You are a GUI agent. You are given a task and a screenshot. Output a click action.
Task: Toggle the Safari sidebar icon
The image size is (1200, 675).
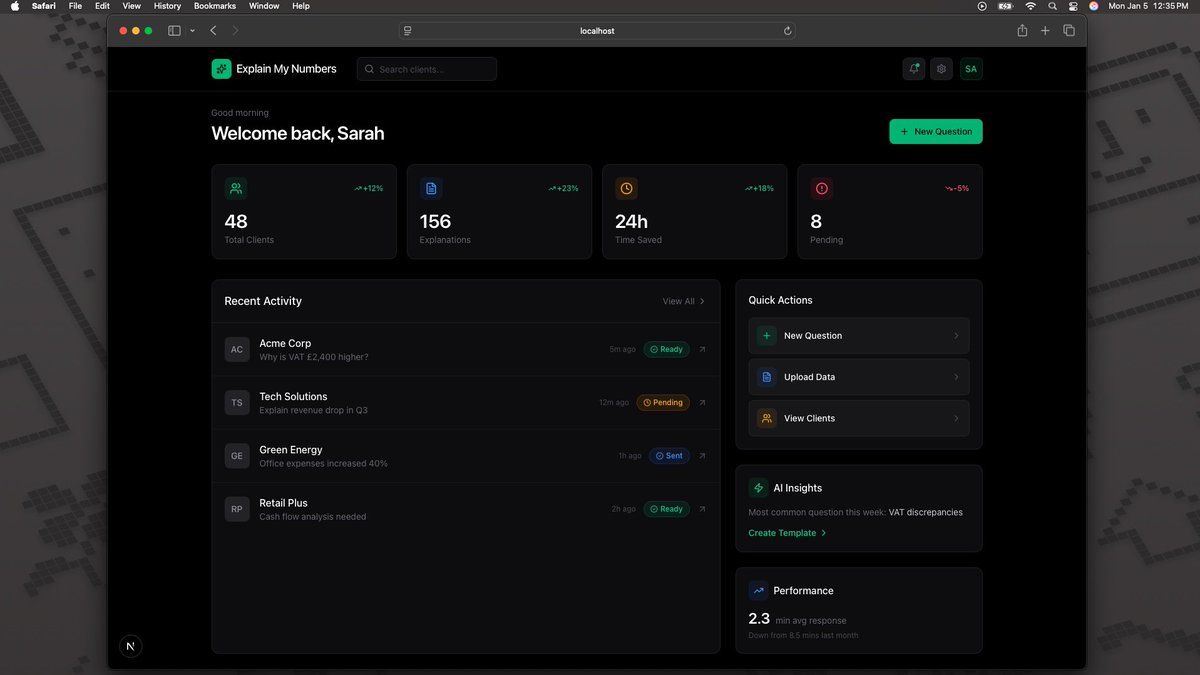point(174,31)
